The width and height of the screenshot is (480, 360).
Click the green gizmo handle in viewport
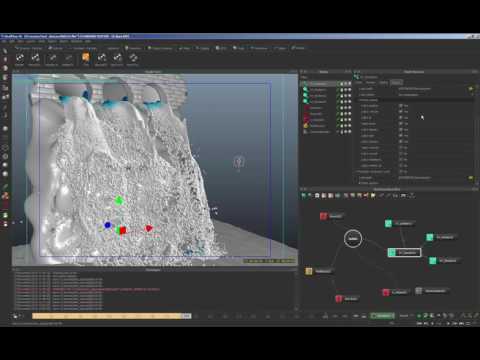119,200
